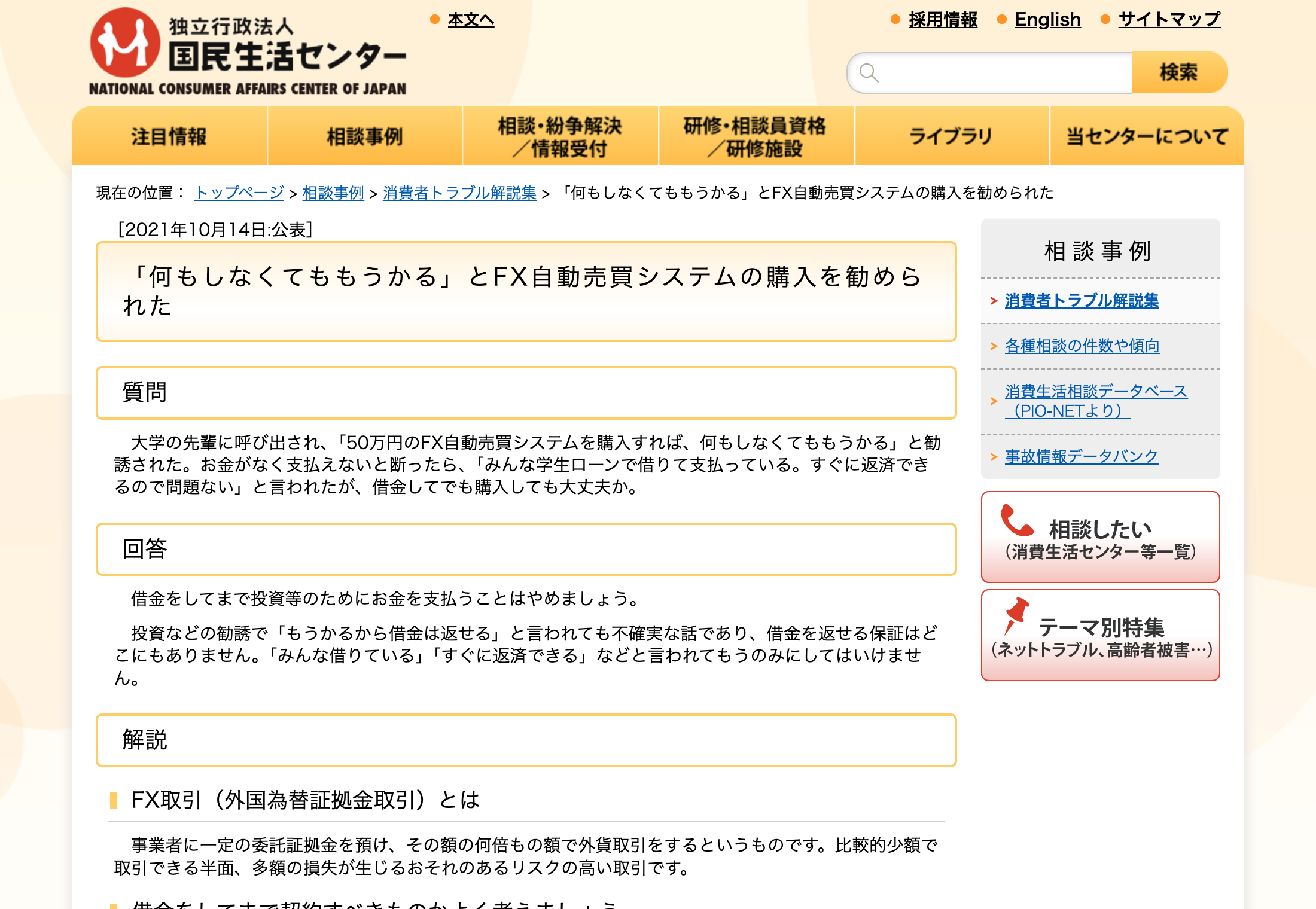Click the orange arrow beside 各種相談の件数や傾向

click(994, 346)
